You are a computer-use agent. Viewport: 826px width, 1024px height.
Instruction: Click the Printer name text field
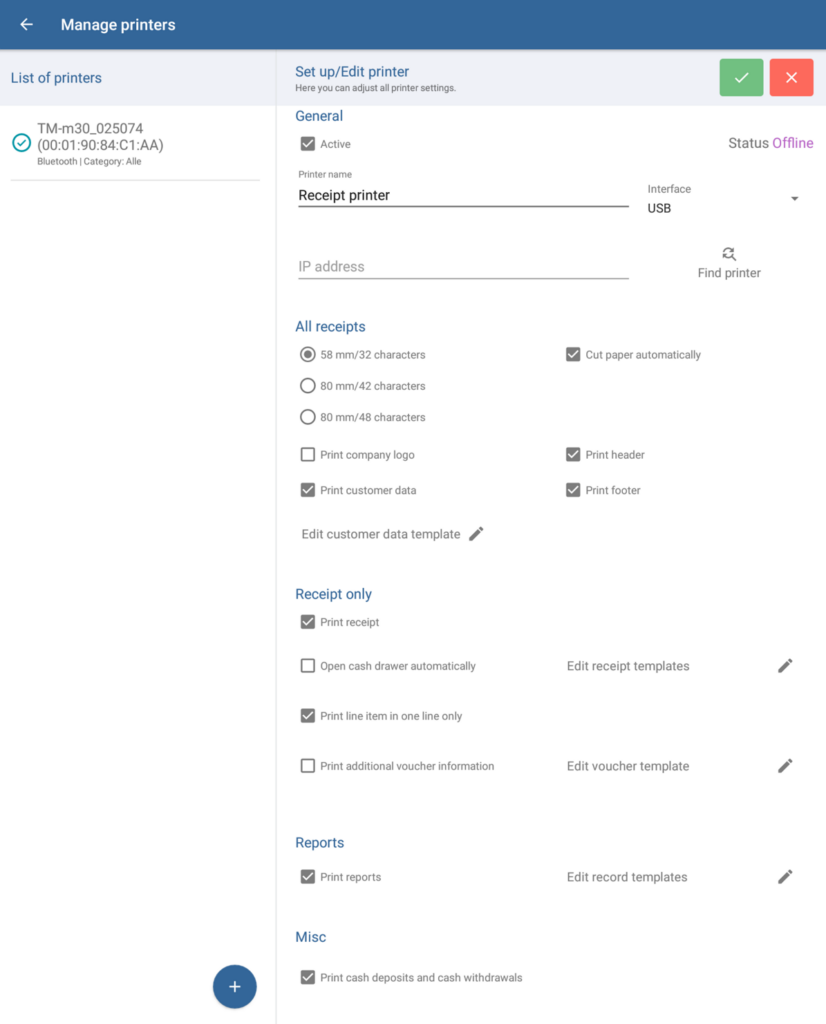pyautogui.click(x=463, y=196)
